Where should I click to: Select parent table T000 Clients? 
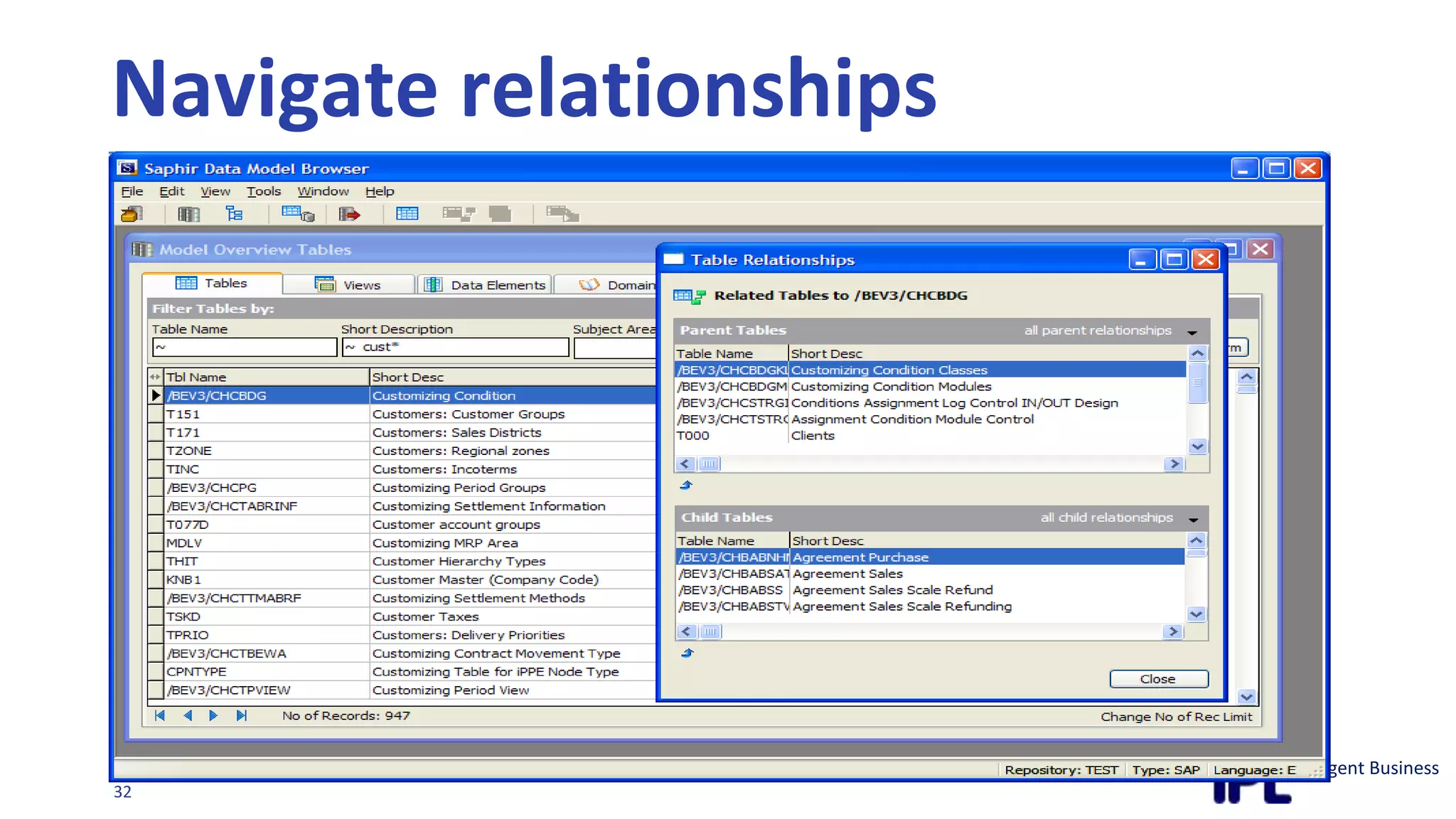click(930, 436)
